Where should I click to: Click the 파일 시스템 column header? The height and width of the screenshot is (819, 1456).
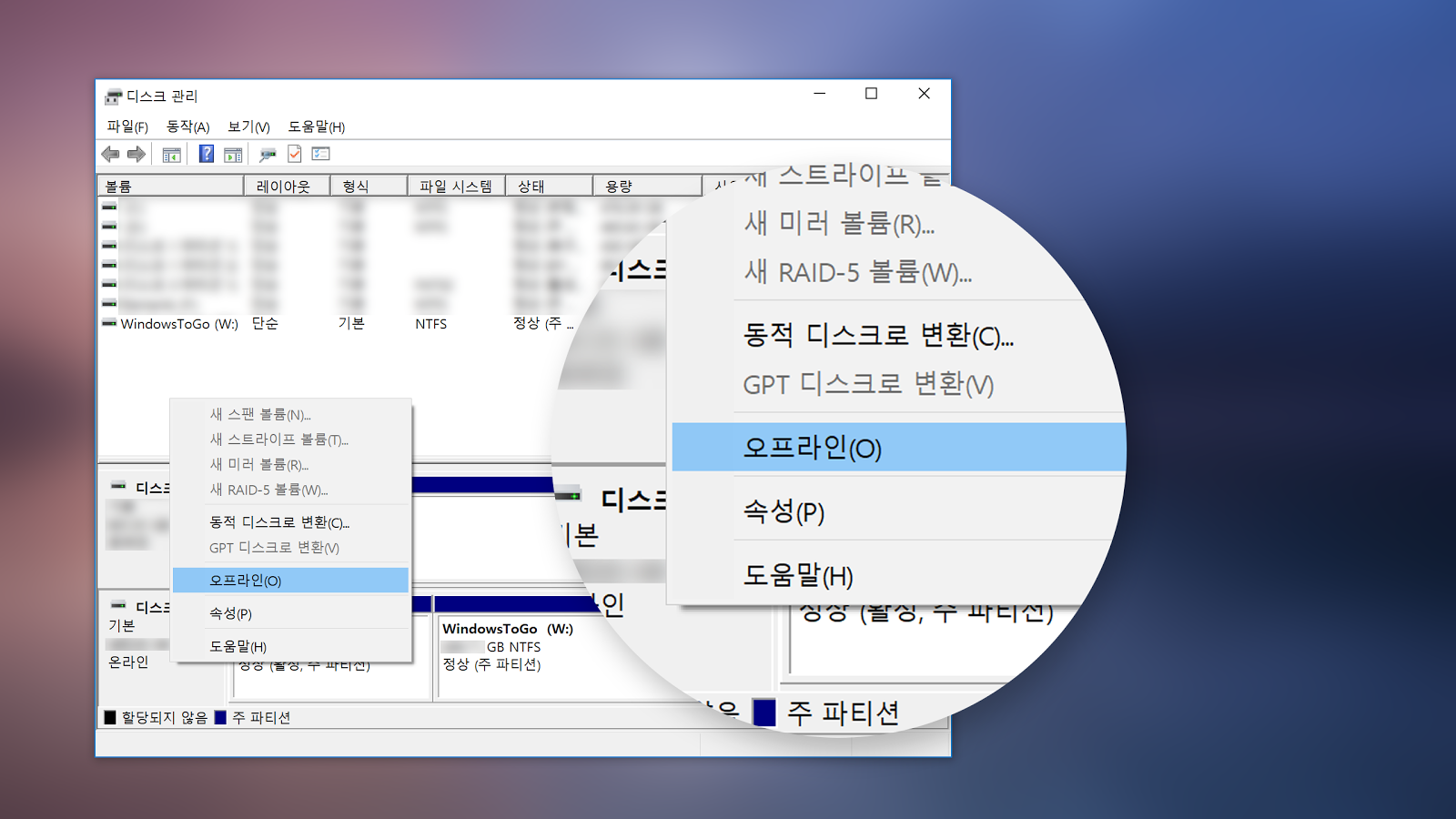coord(455,185)
